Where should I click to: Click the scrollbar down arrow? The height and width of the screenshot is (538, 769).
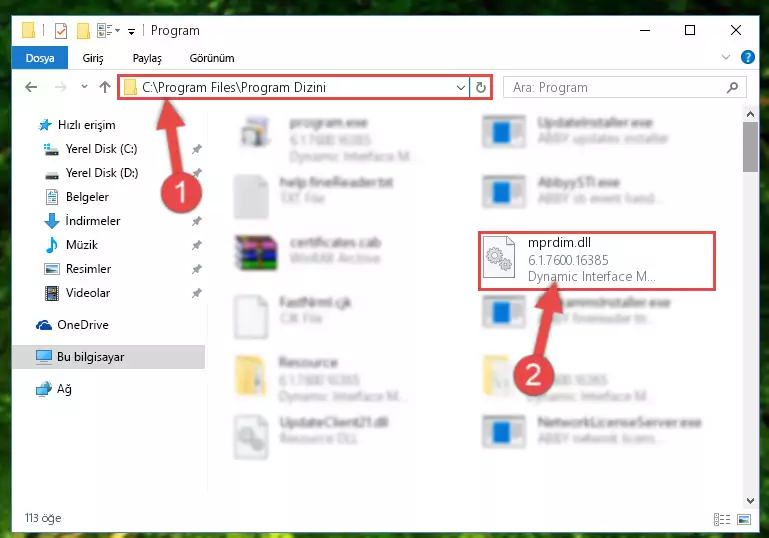pos(750,500)
